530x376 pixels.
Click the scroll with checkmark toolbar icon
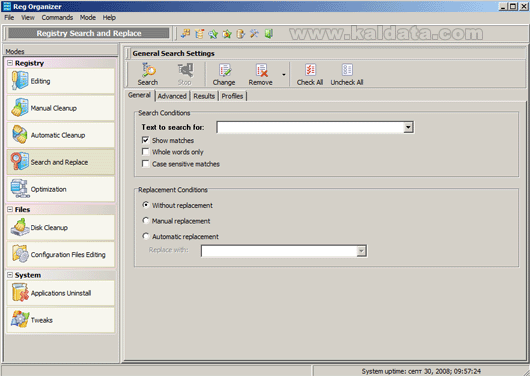pos(240,33)
